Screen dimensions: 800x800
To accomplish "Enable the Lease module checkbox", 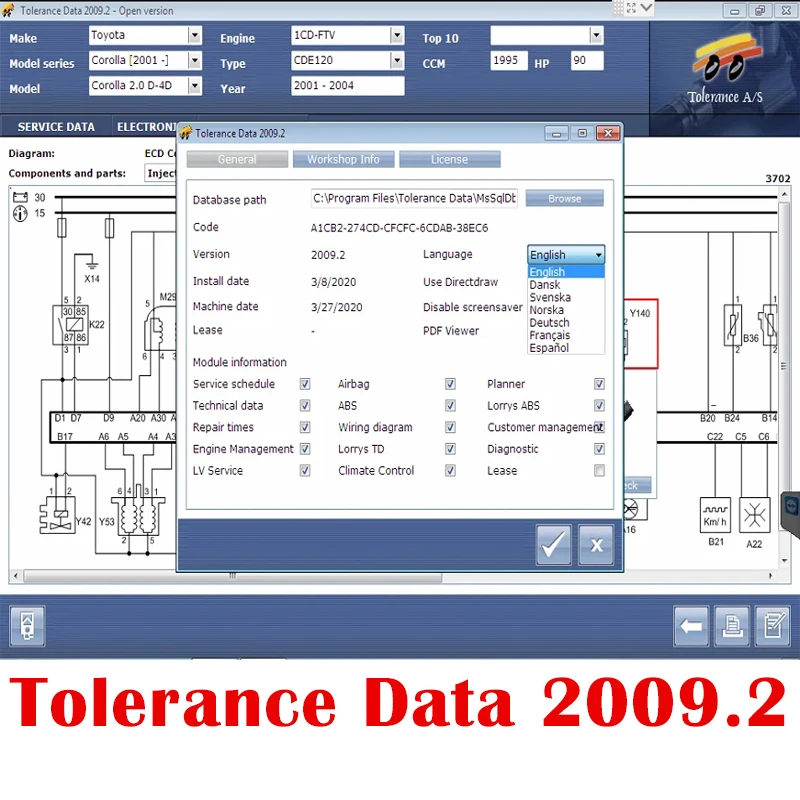I will (599, 470).
